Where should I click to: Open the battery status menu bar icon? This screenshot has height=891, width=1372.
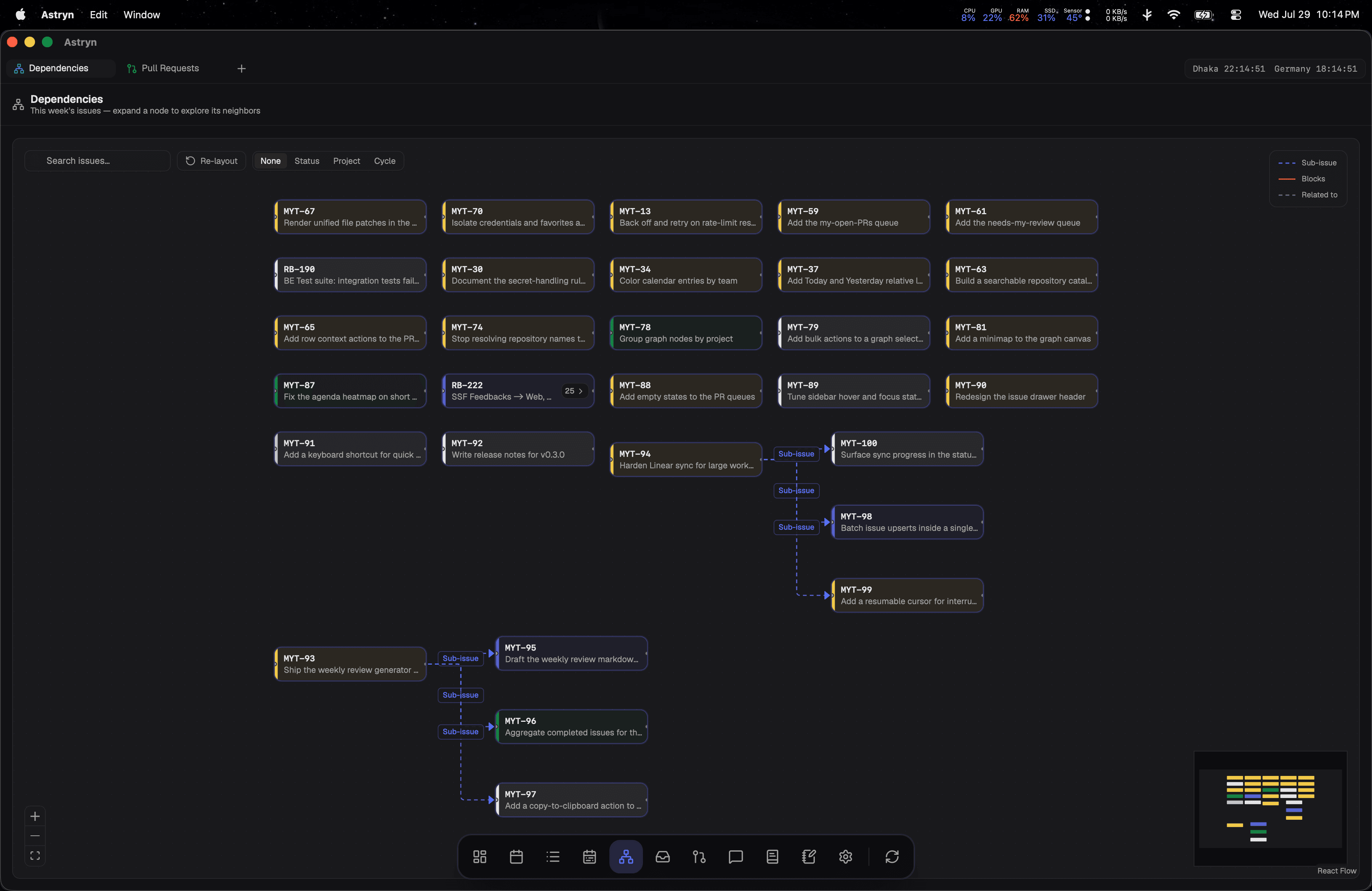[x=1204, y=15]
